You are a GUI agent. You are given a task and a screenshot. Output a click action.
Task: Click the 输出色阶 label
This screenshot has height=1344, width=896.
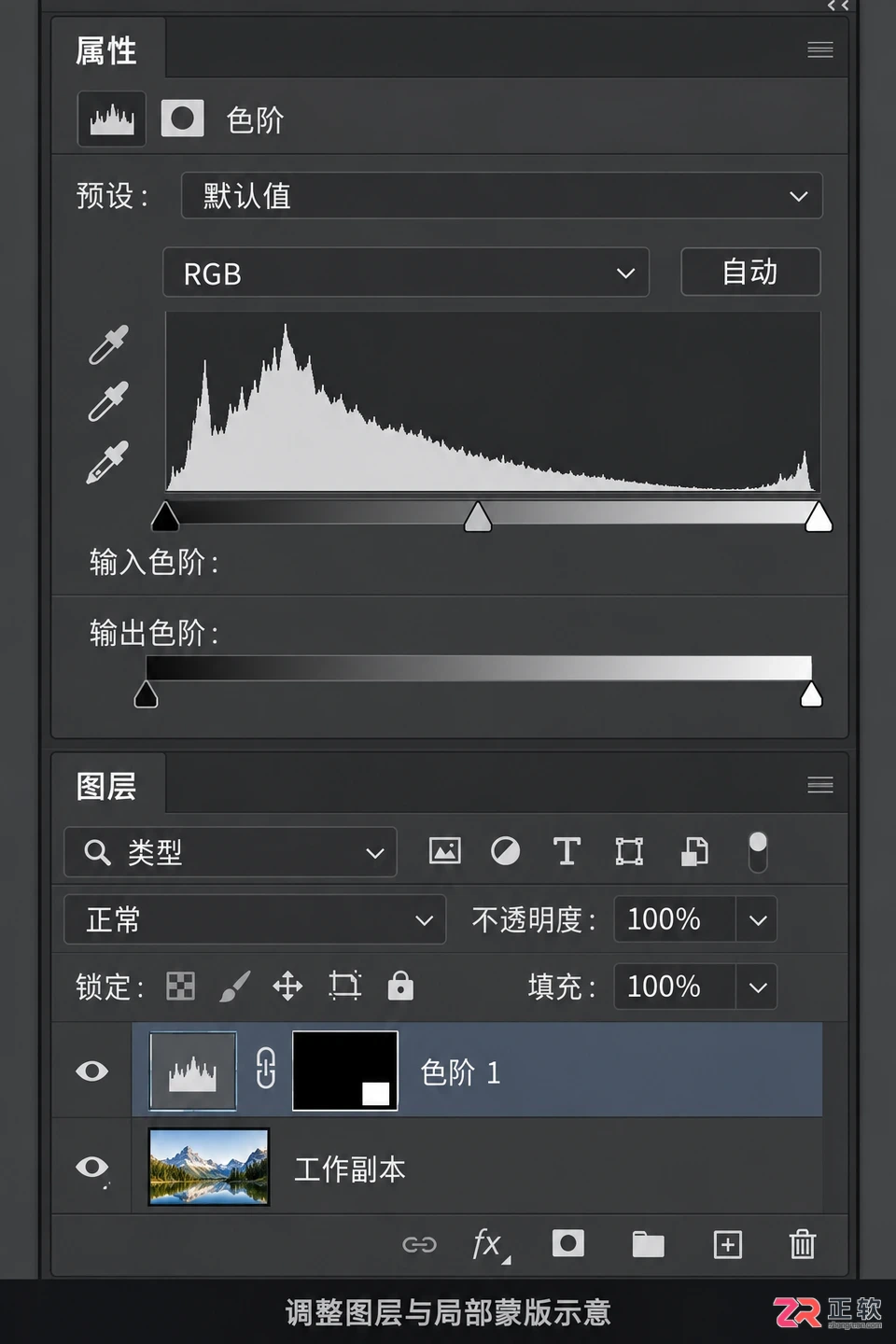[x=154, y=633]
